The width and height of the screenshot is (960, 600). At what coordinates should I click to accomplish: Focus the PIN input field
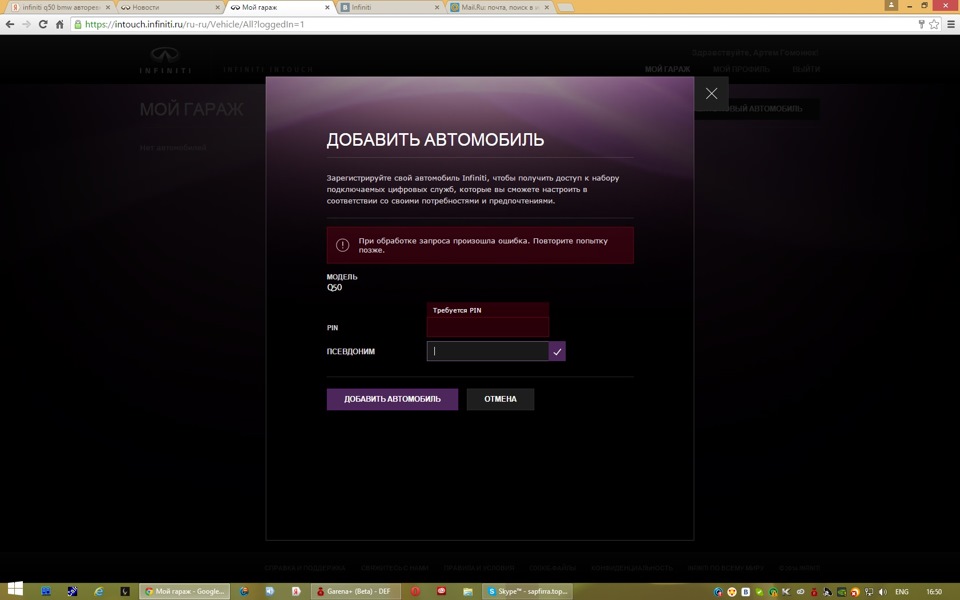coord(487,327)
